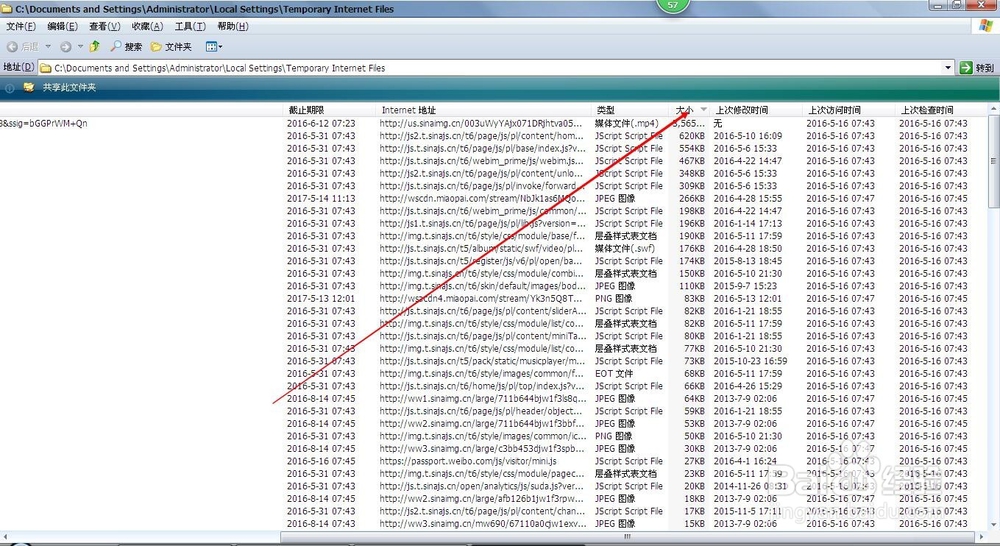
Task: Click the Forward arrow icon
Action: point(66,47)
